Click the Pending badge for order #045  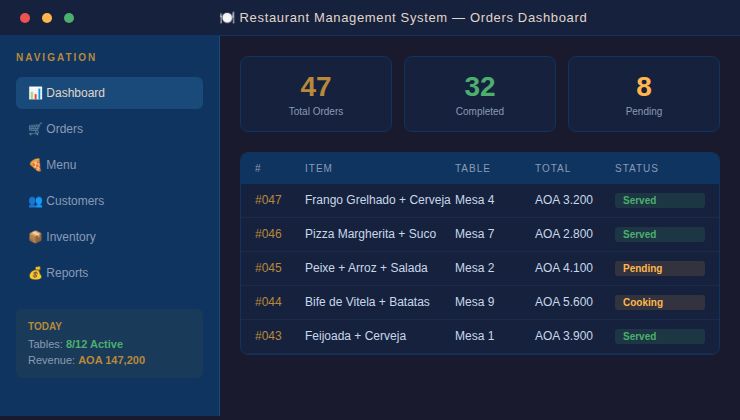point(660,269)
